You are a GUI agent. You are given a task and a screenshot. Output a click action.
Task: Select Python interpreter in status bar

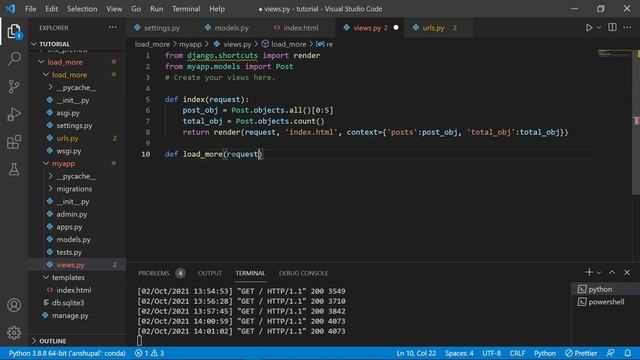click(x=67, y=353)
